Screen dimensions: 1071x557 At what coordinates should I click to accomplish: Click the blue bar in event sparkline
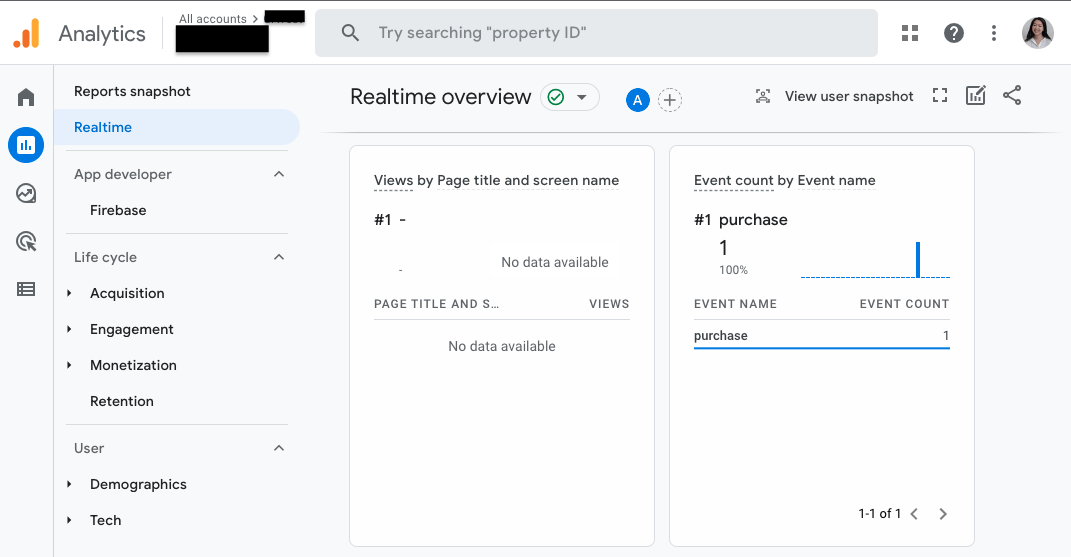918,260
